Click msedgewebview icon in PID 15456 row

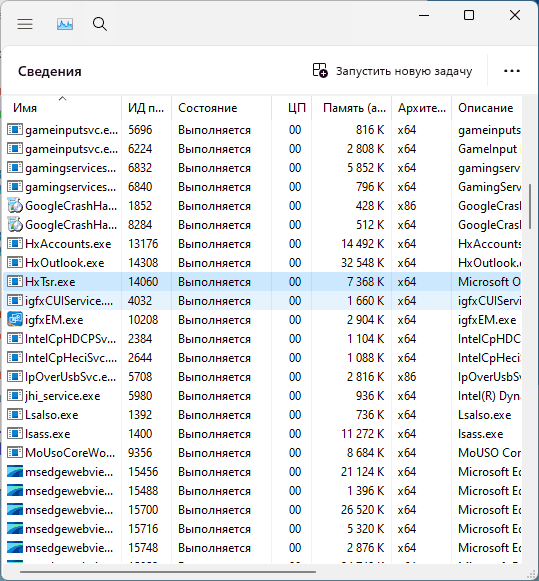pyautogui.click(x=15, y=472)
